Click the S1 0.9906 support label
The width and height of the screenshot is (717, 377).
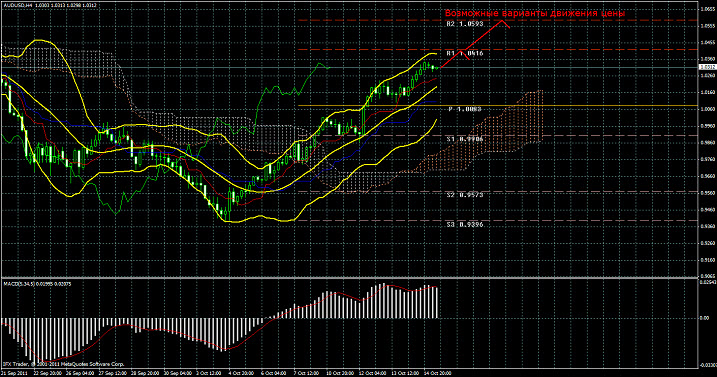click(465, 139)
